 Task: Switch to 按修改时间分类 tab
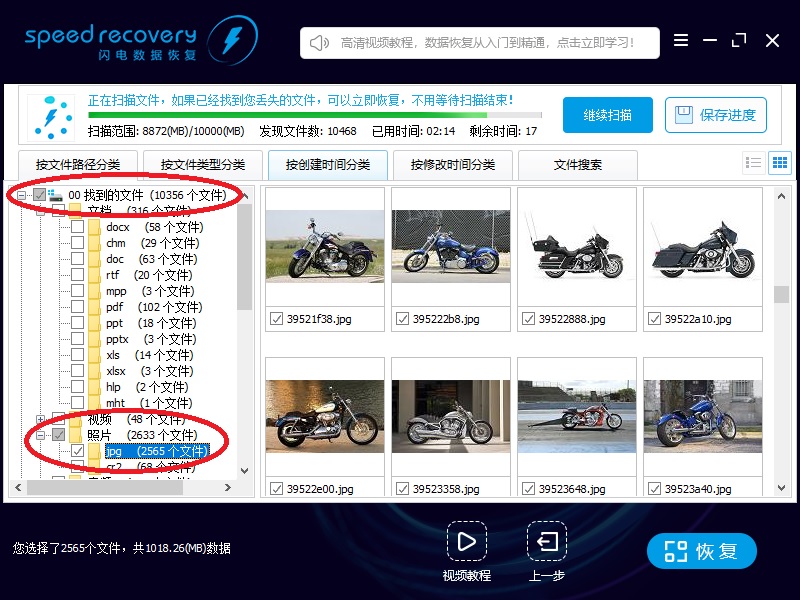[x=453, y=165]
